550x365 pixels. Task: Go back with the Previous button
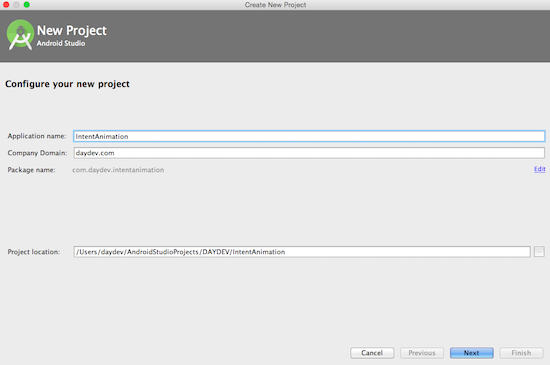coord(422,353)
